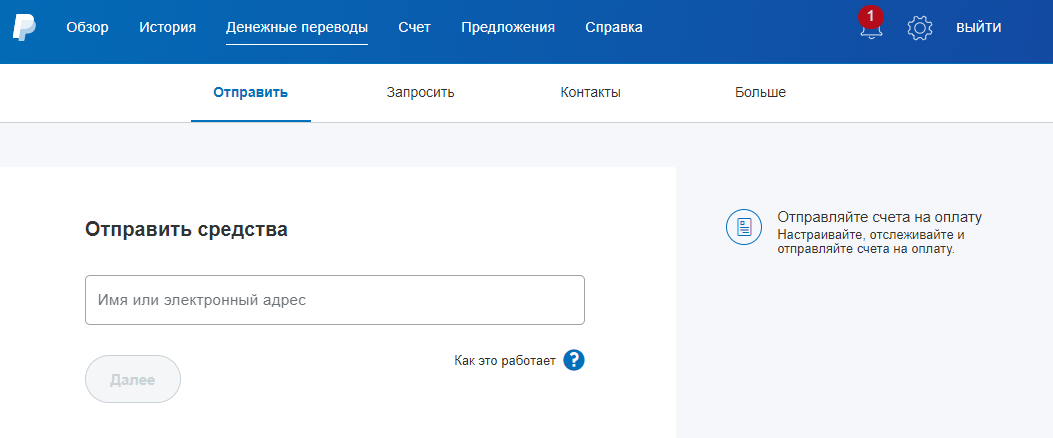Go to Обзор in top navigation
1053x438 pixels.
coord(87,28)
